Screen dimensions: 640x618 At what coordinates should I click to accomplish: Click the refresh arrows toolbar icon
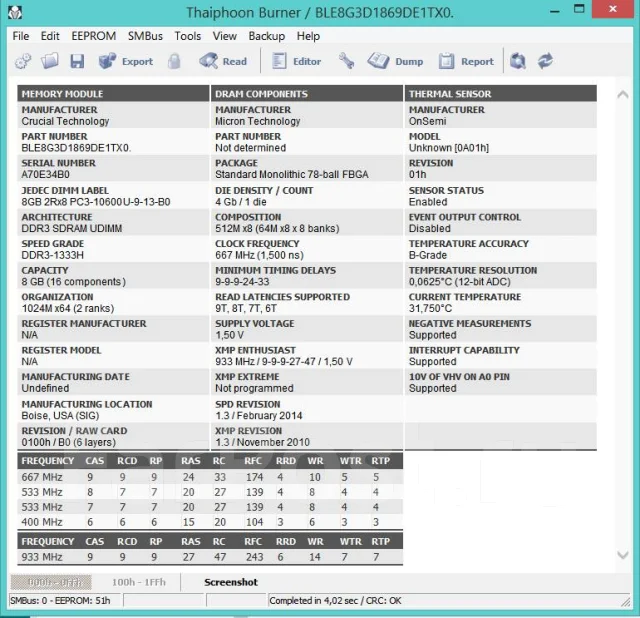pos(545,62)
